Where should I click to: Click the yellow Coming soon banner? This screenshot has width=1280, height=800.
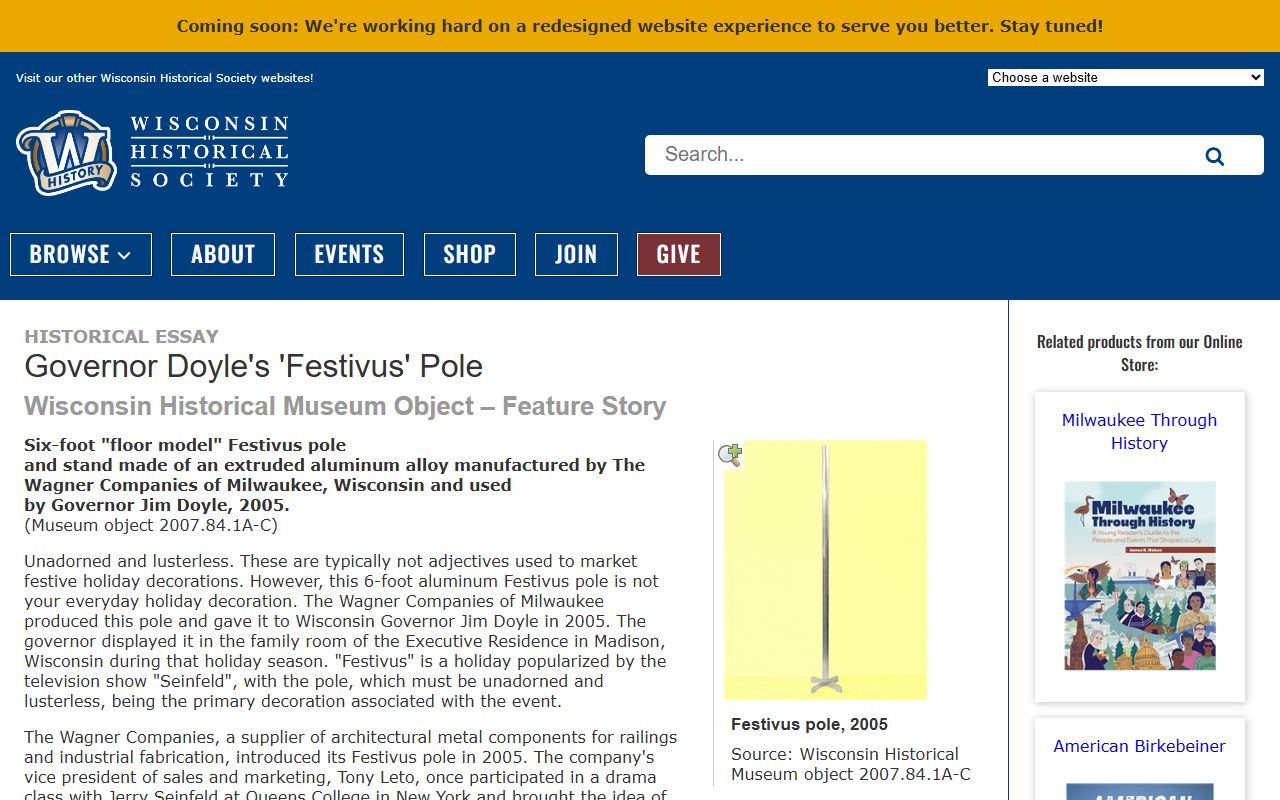pos(640,26)
